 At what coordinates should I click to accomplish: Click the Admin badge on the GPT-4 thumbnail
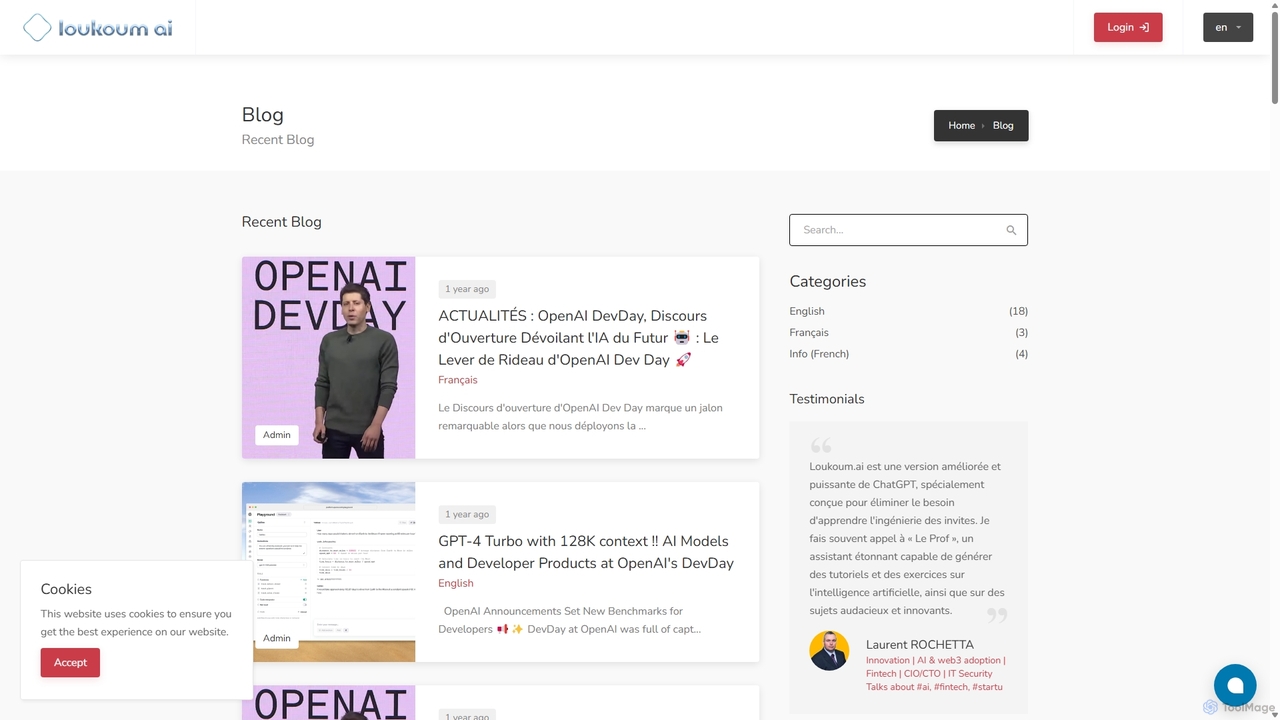[277, 638]
